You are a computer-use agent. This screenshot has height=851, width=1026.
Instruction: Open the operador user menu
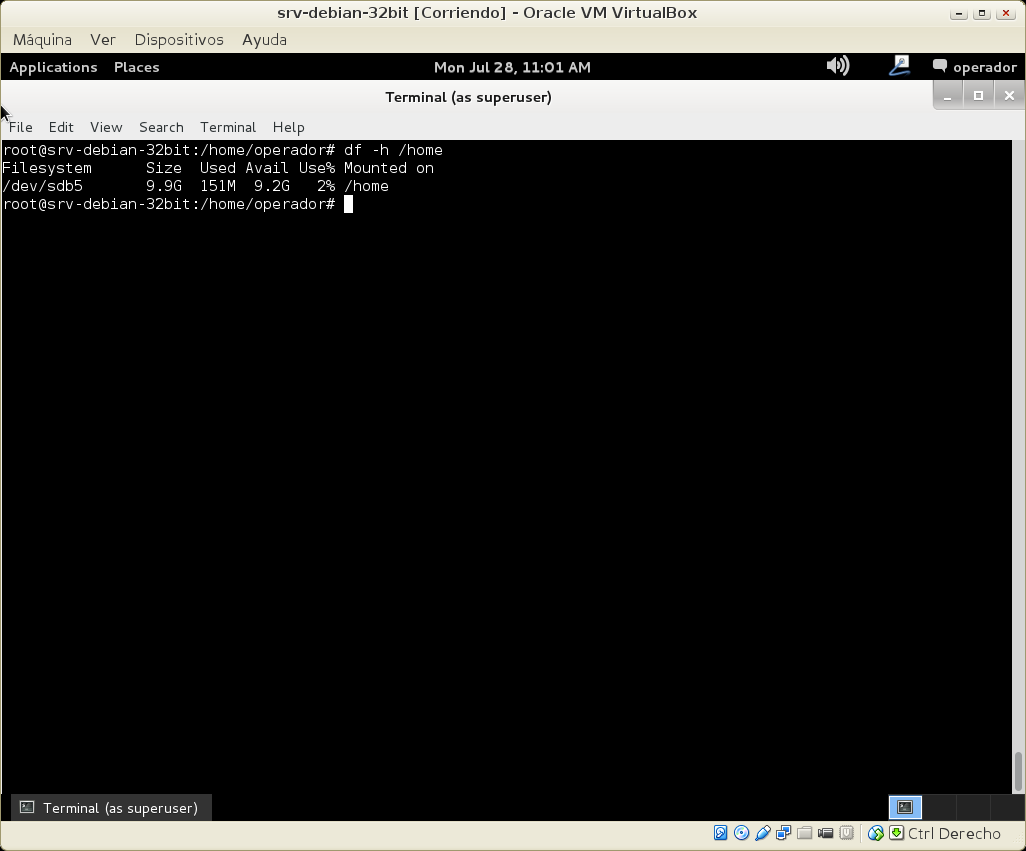coord(974,67)
